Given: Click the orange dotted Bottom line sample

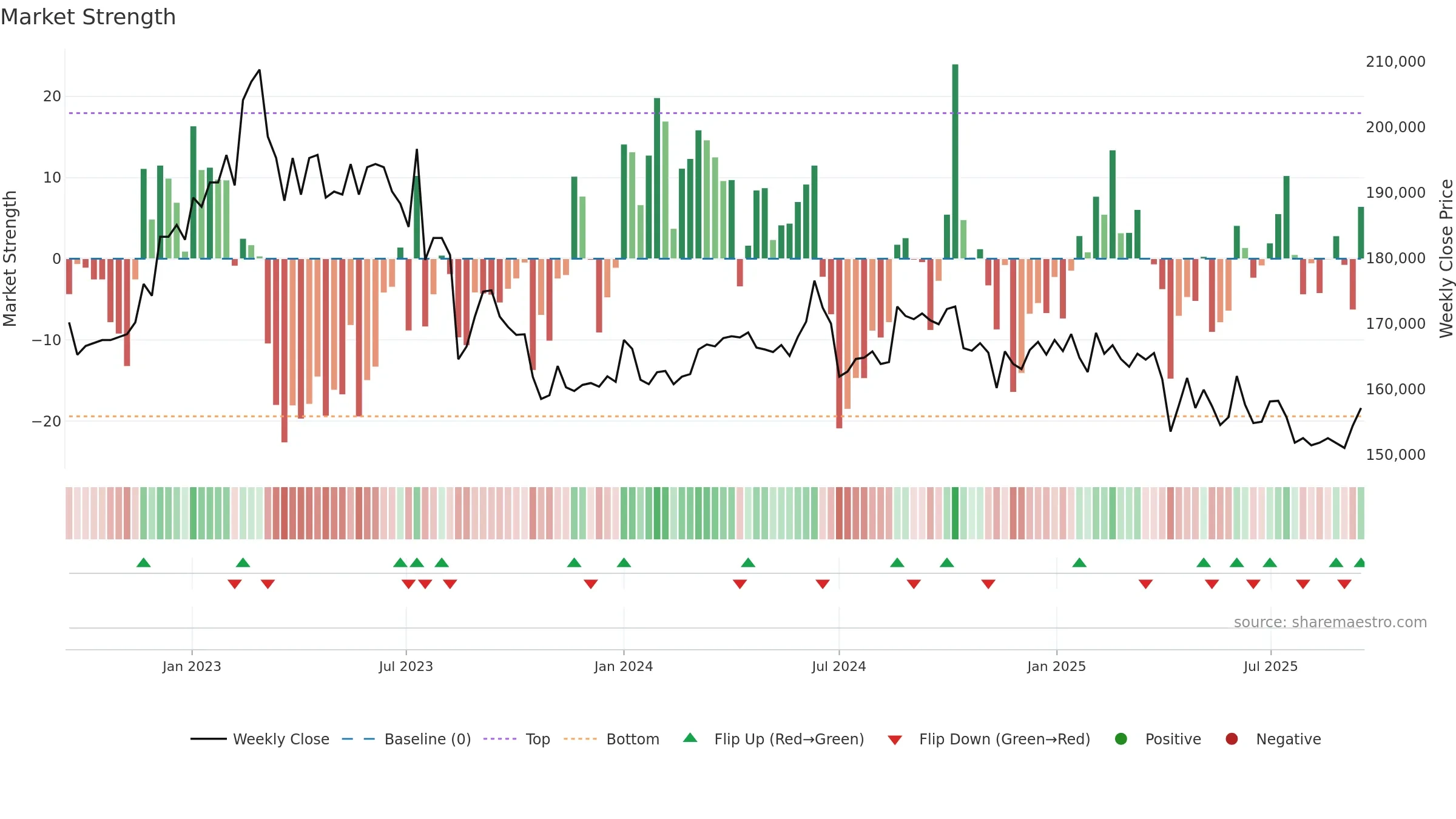Looking at the screenshot, I should click(580, 739).
